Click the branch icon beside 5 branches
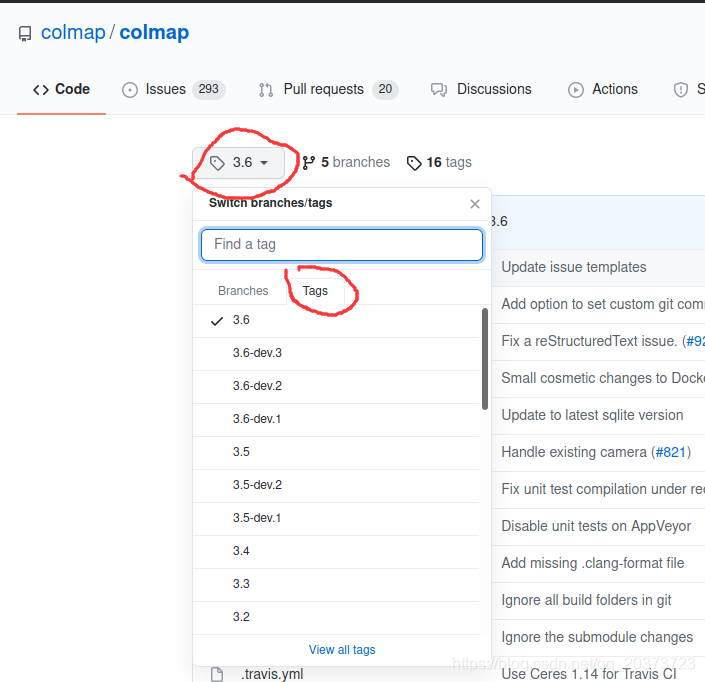 pos(308,163)
